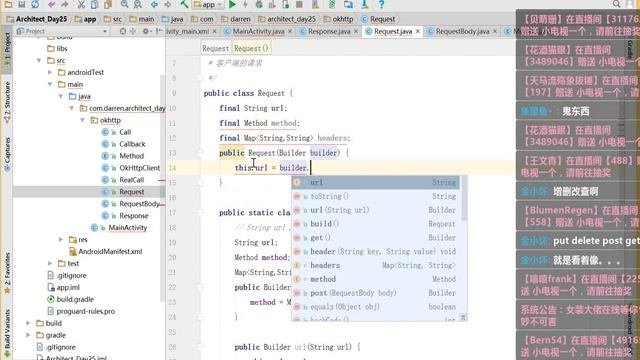The width and height of the screenshot is (640, 360).
Task: Choose build() in autocomplete popup
Action: [376, 224]
